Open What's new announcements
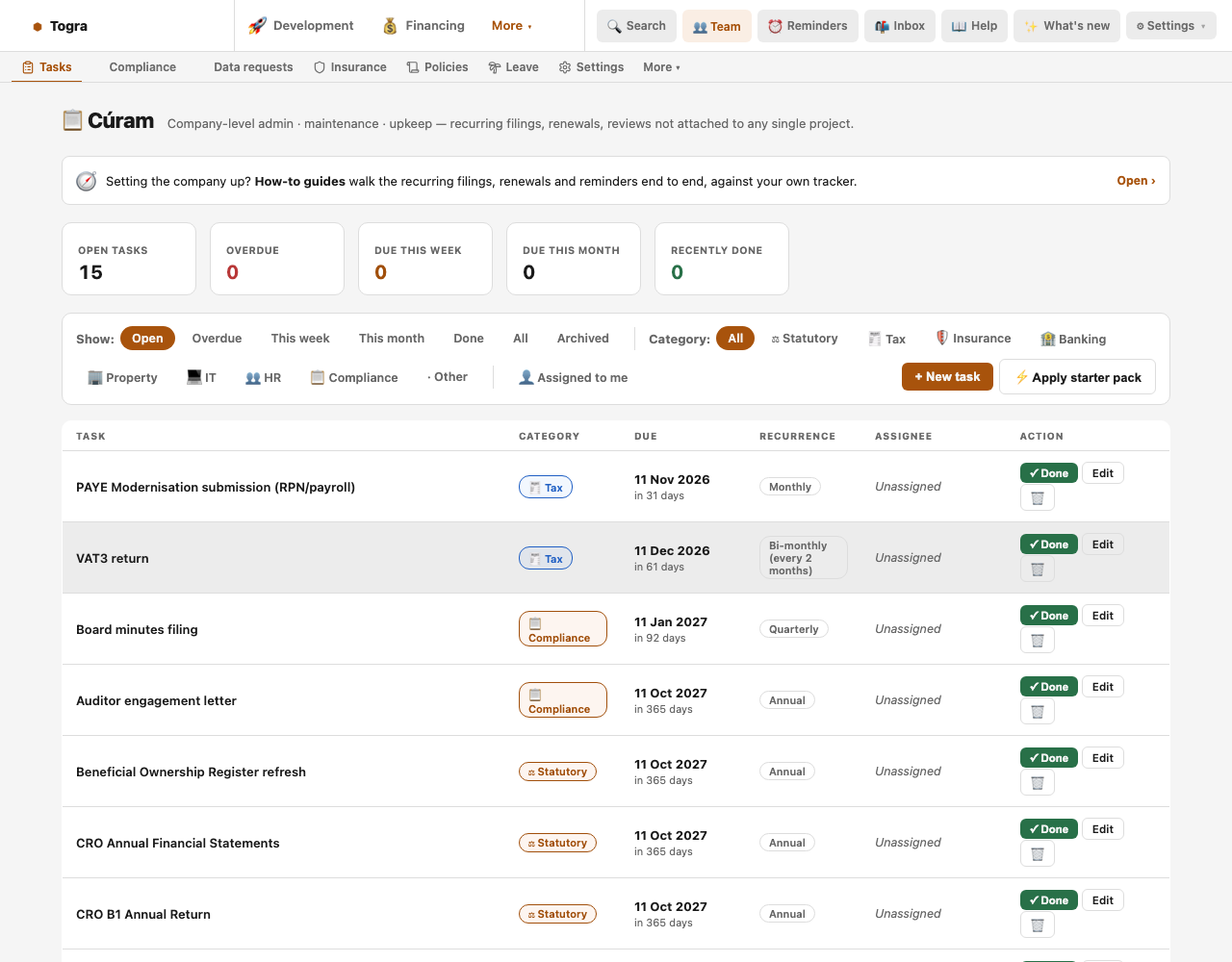This screenshot has height=962, width=1232. (1066, 26)
